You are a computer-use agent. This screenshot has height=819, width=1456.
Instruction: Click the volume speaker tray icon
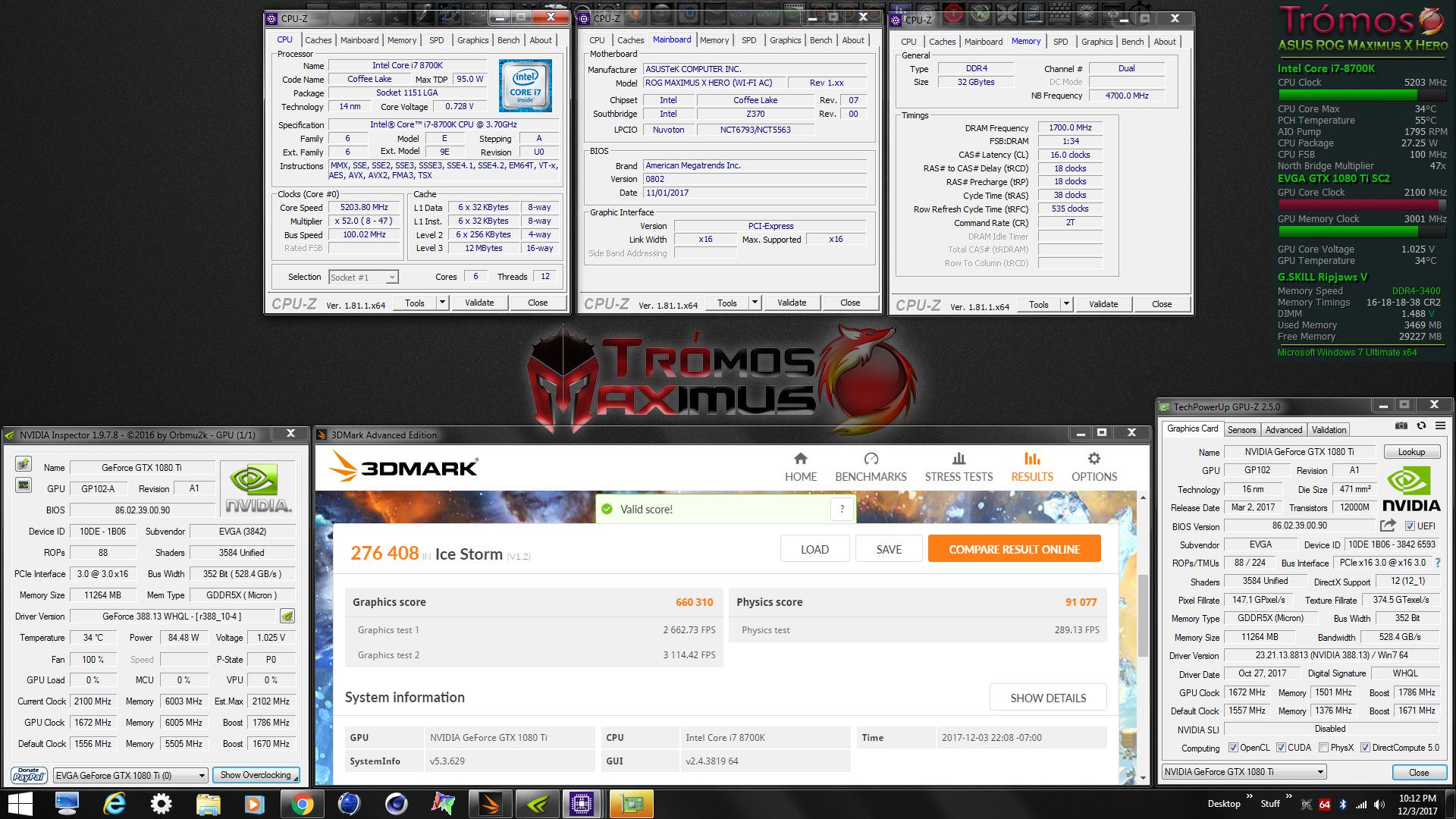click(1381, 805)
